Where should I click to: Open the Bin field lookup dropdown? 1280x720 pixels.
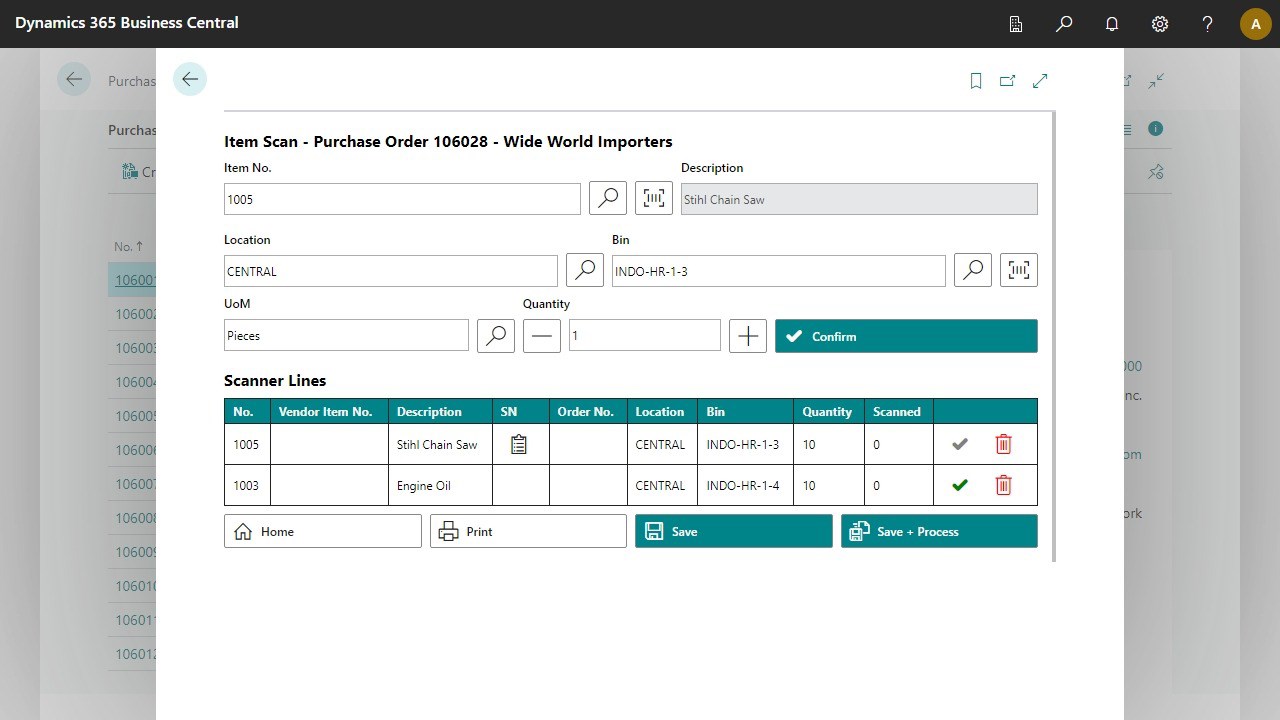pyautogui.click(x=971, y=269)
